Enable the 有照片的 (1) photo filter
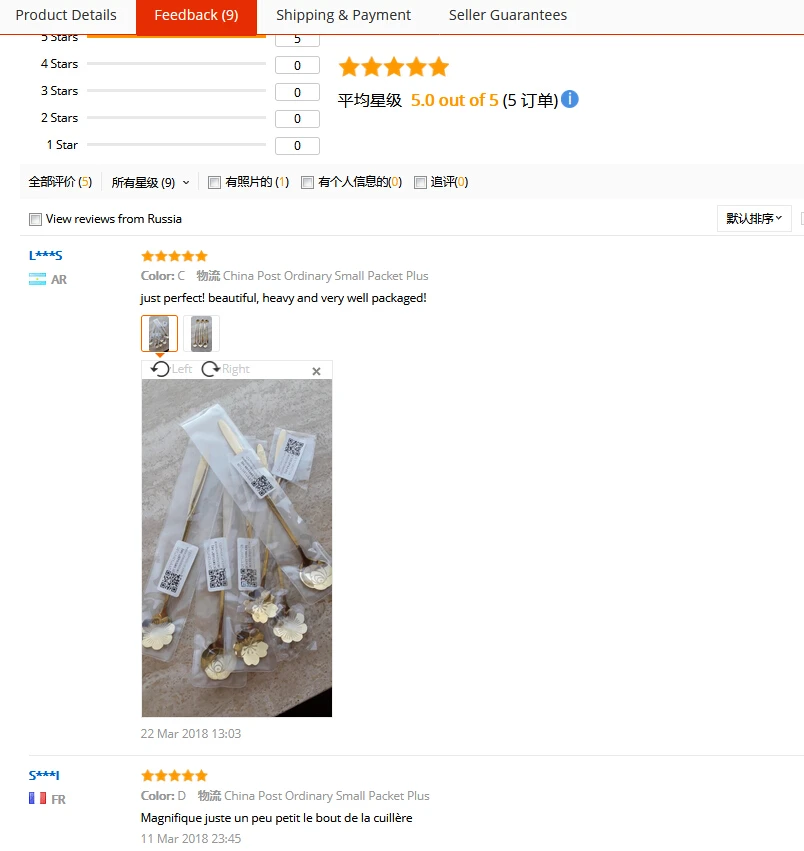The height and width of the screenshot is (851, 804). (x=214, y=182)
